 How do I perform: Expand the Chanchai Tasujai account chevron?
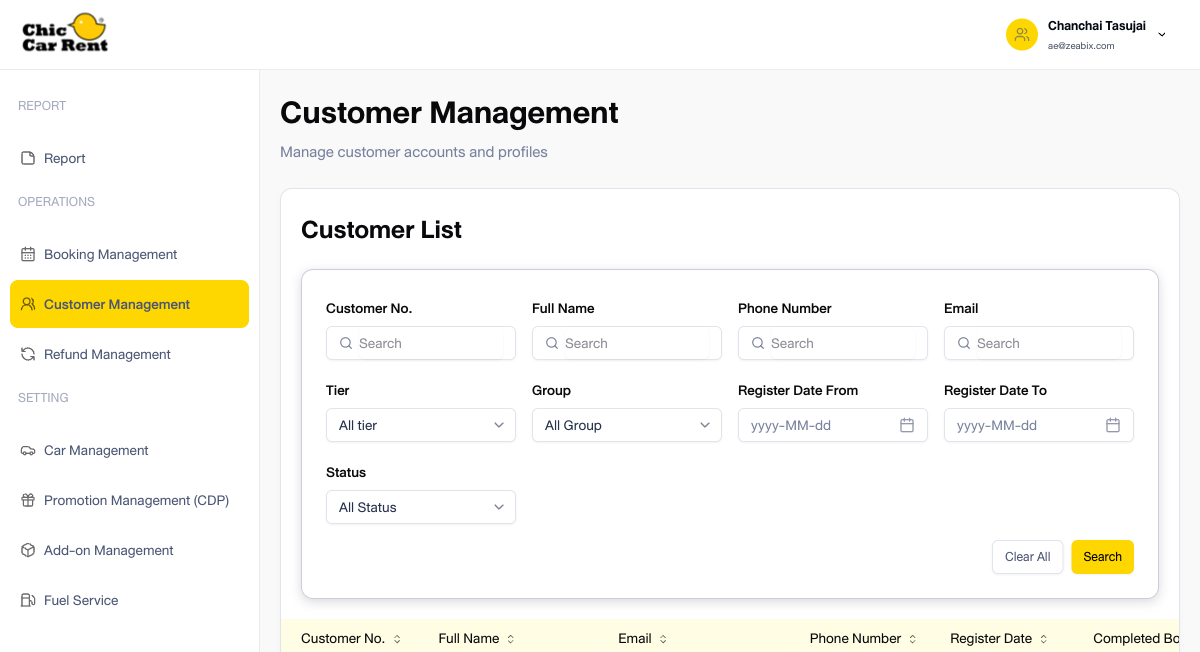click(x=1162, y=35)
